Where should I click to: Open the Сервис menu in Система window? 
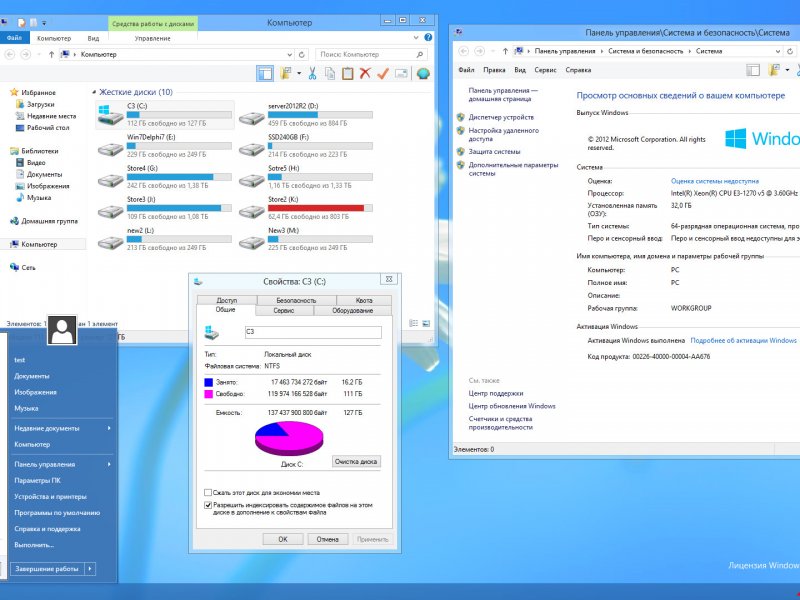point(545,70)
